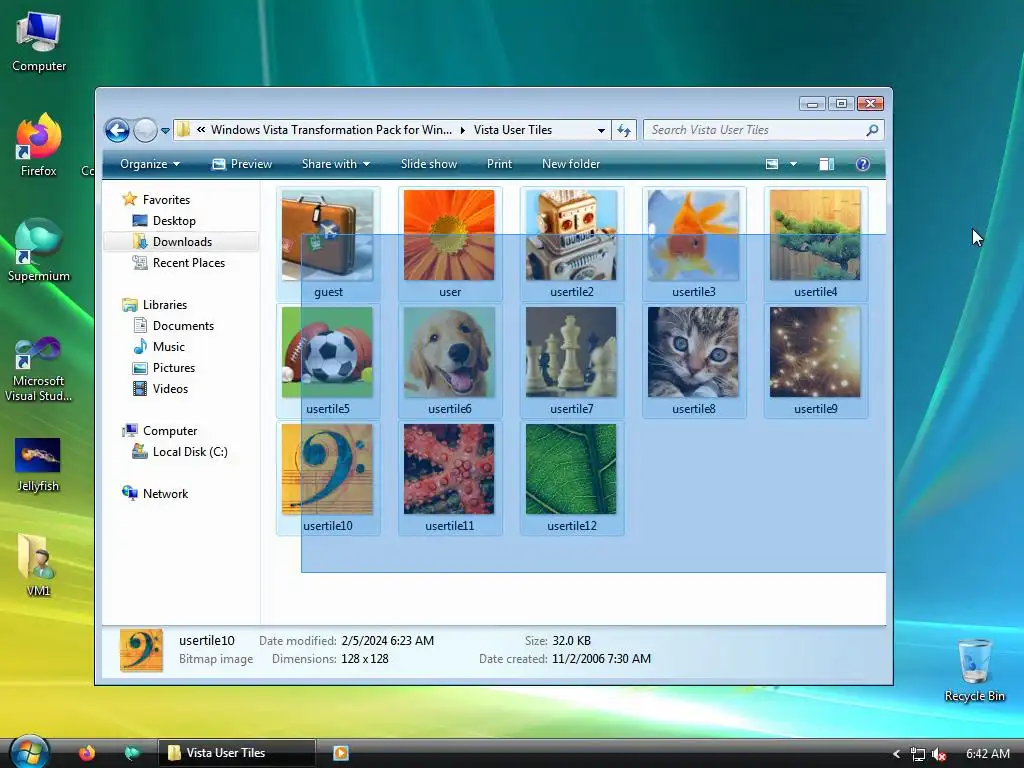Select the usertile4 bonsai image
The image size is (1024, 768).
coord(815,236)
